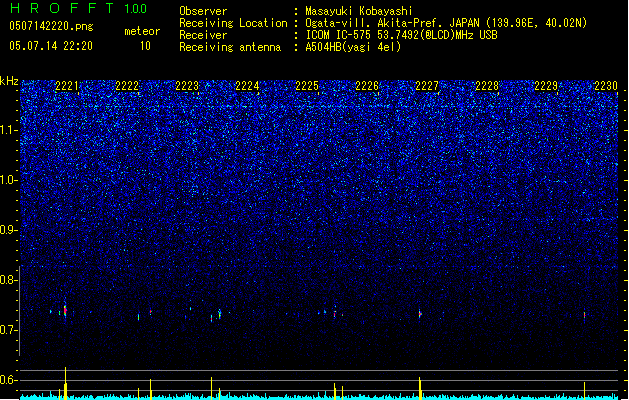This screenshot has width=629, height=400.
Task: Click the meteor echo near 2230
Action: click(584, 316)
